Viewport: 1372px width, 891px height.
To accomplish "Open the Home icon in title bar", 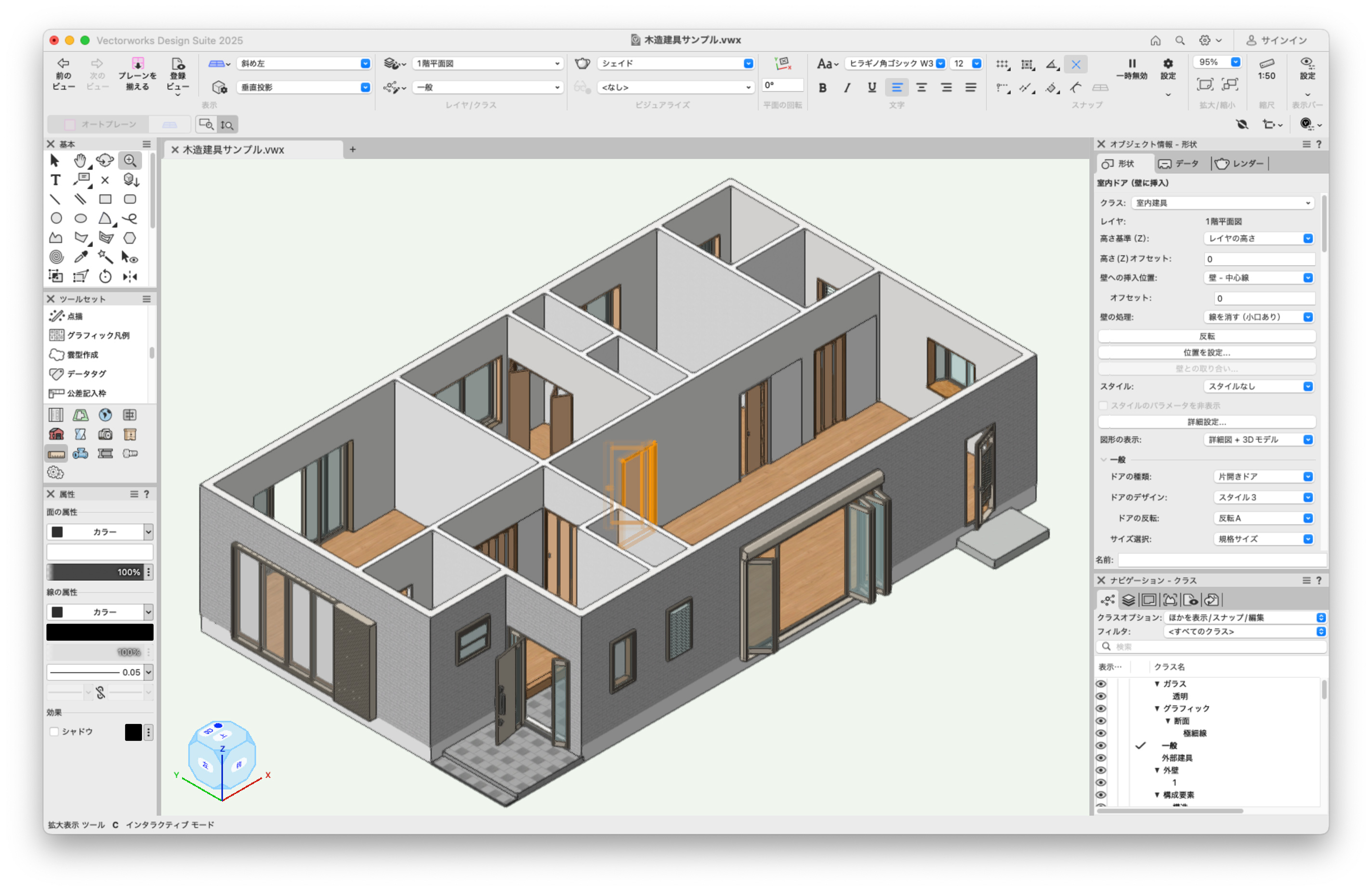I will [x=1155, y=40].
